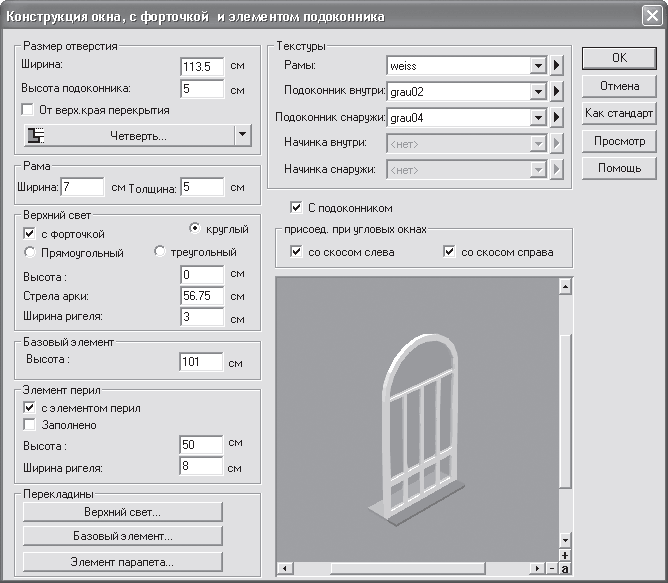668x583 pixels.
Task: Click the preview horizontal scrollbar thumb
Action: click(x=408, y=568)
